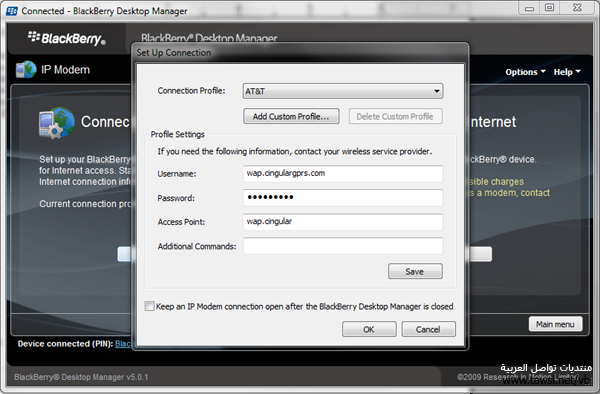This screenshot has height=394, width=600.
Task: Click the IP Modem globe icon
Action: [26, 70]
